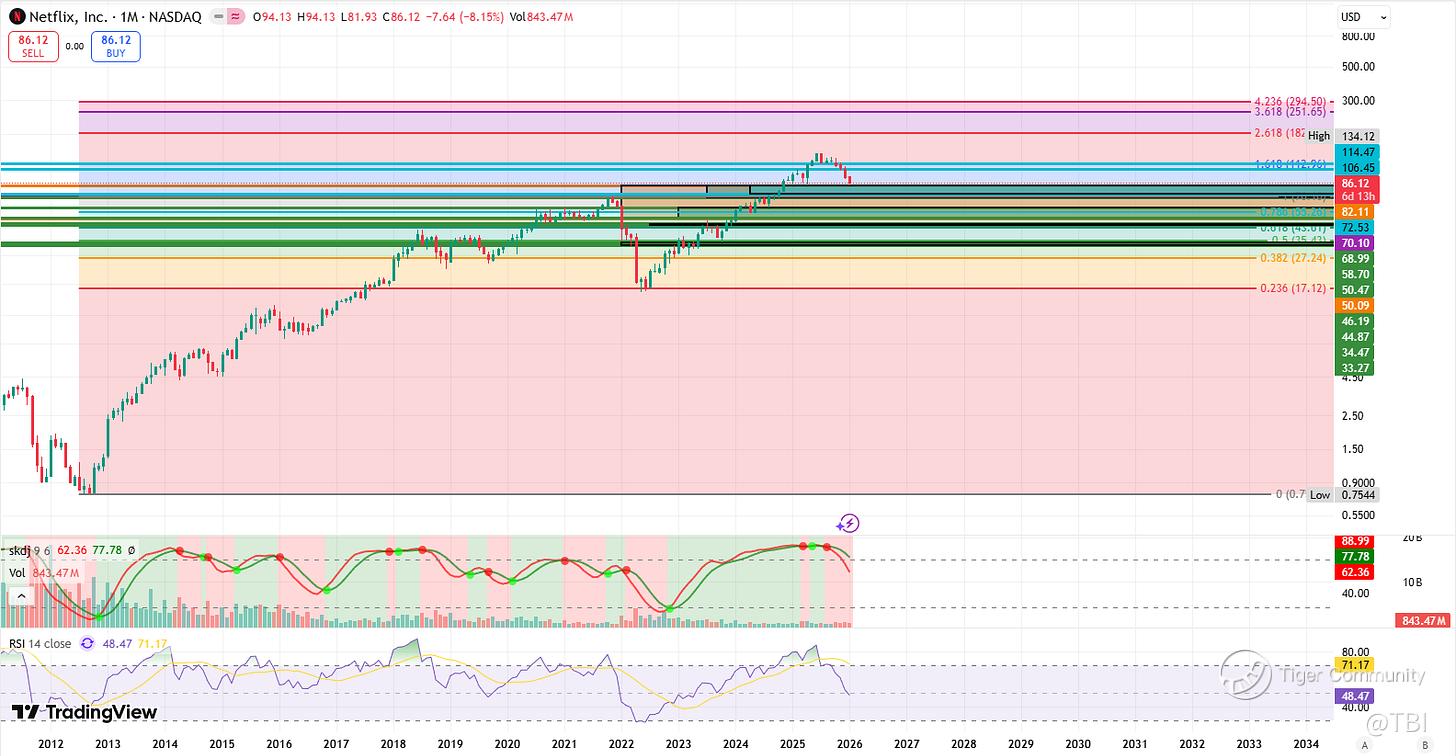The width and height of the screenshot is (1456, 756).
Task: Click the green 68.99 price label
Action: tap(1355, 259)
